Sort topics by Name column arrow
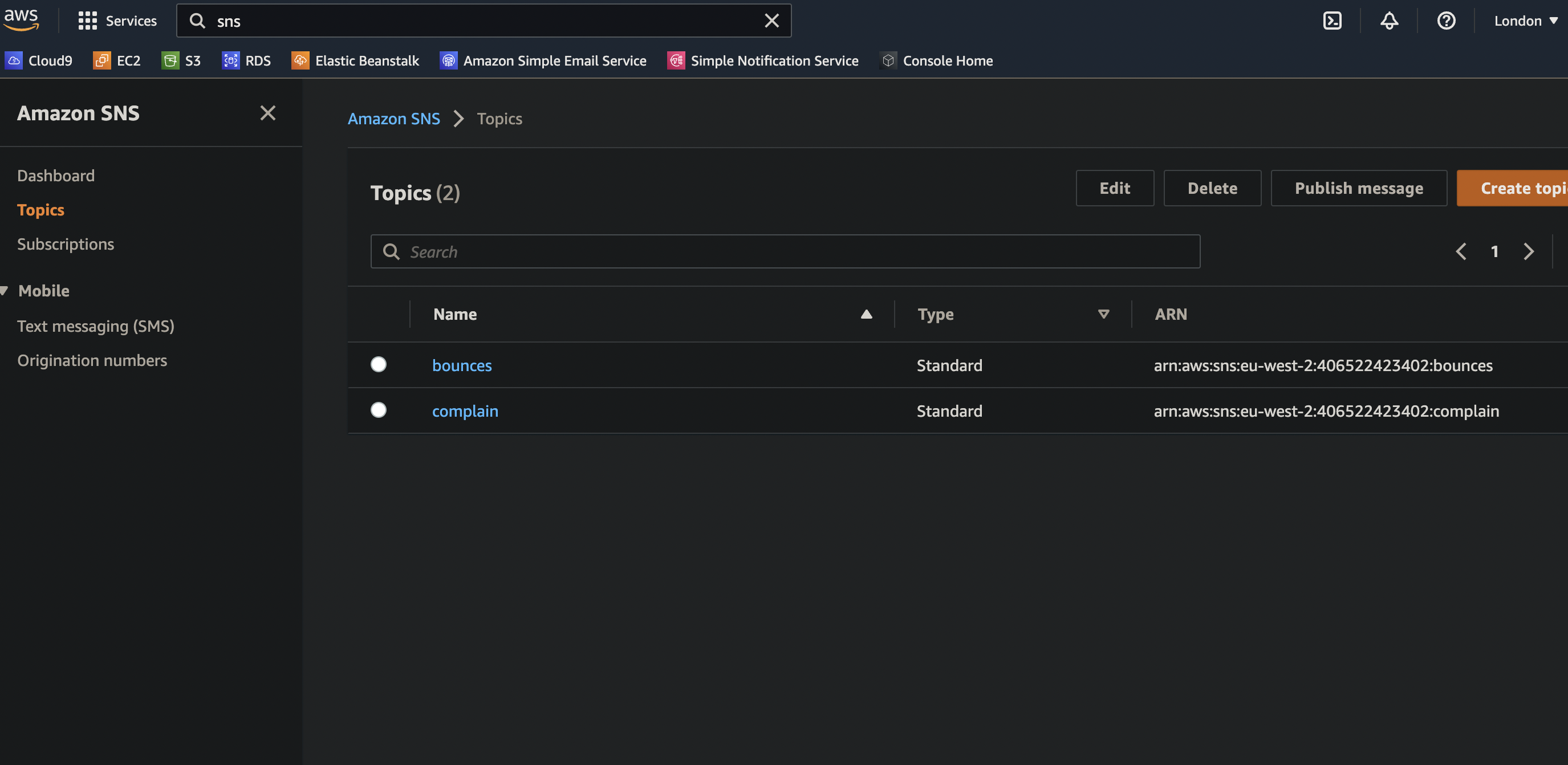1568x765 pixels. pos(866,314)
